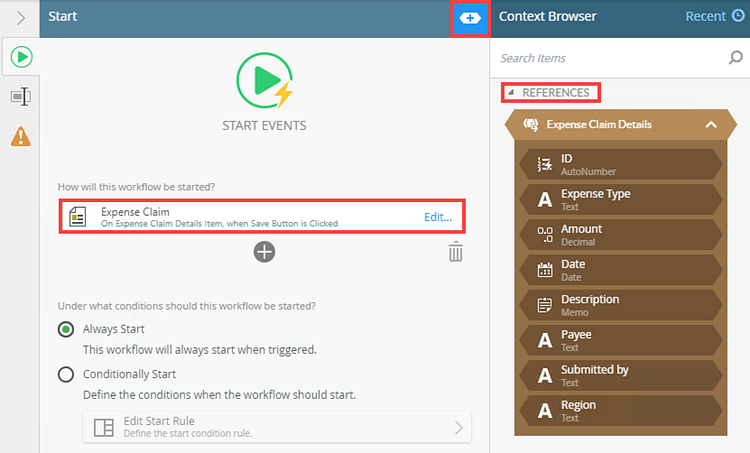750x453 pixels.
Task: Click the form icon in Expense Claim row
Action: pyautogui.click(x=77, y=217)
